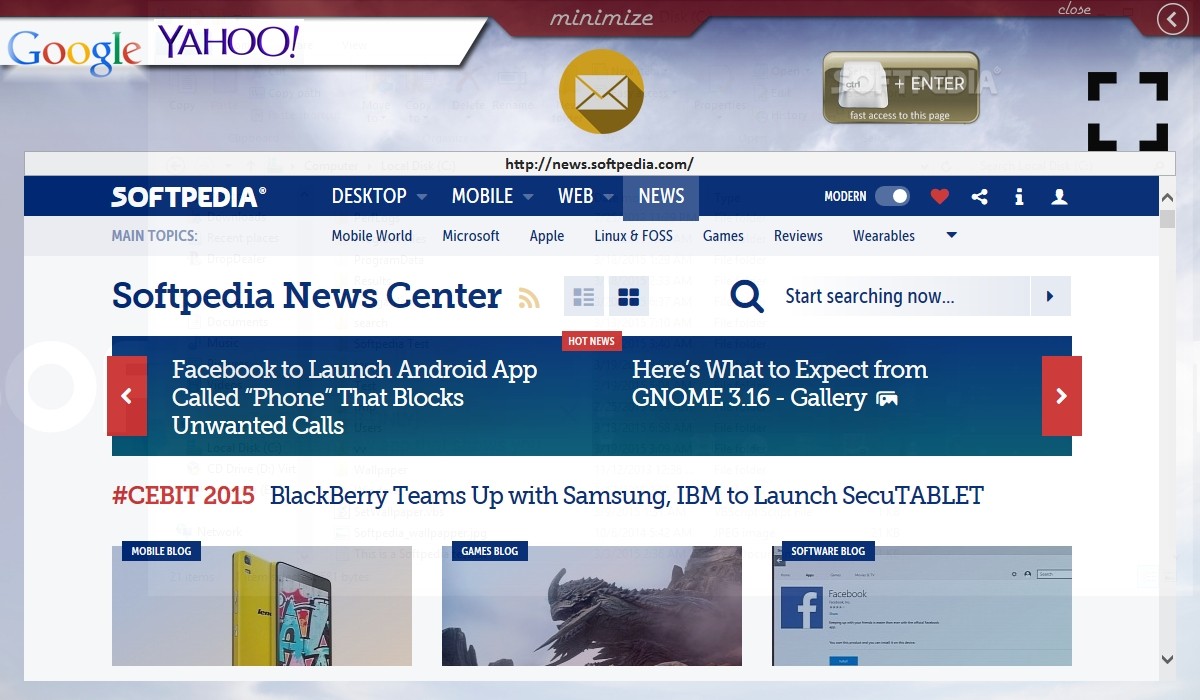
Task: Expand the MOBILE dropdown arrow
Action: [527, 197]
